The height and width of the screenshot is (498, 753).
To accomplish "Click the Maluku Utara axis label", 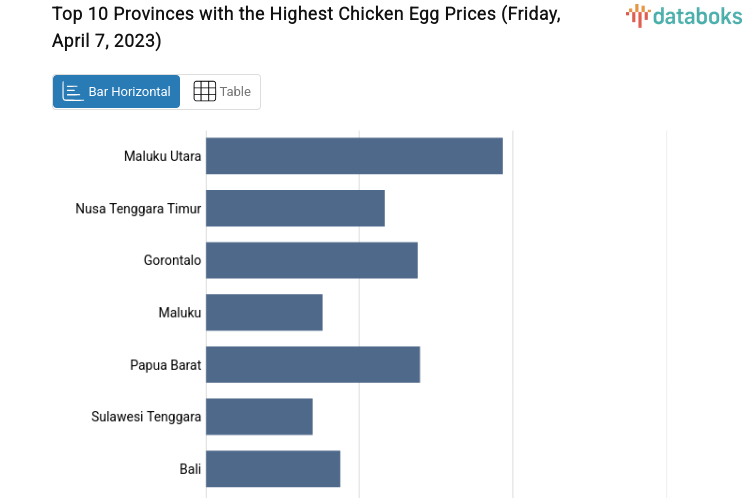I will [x=162, y=156].
